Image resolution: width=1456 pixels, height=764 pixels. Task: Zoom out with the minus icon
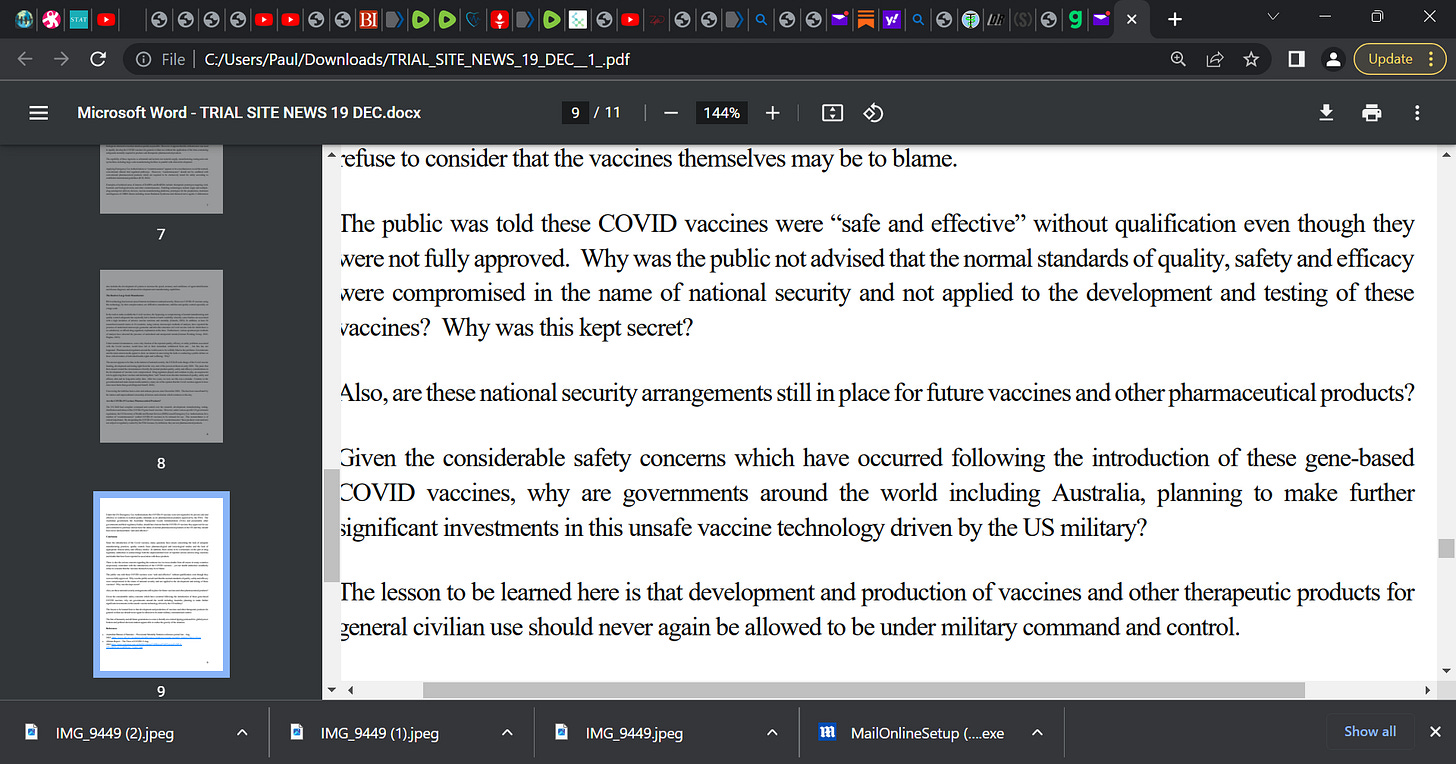tap(671, 113)
